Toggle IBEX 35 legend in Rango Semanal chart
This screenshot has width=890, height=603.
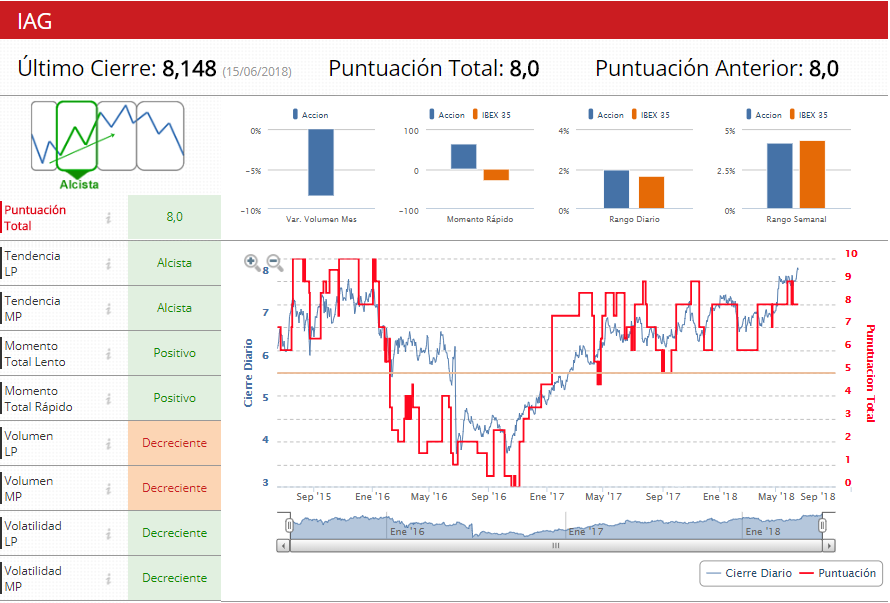pos(809,115)
